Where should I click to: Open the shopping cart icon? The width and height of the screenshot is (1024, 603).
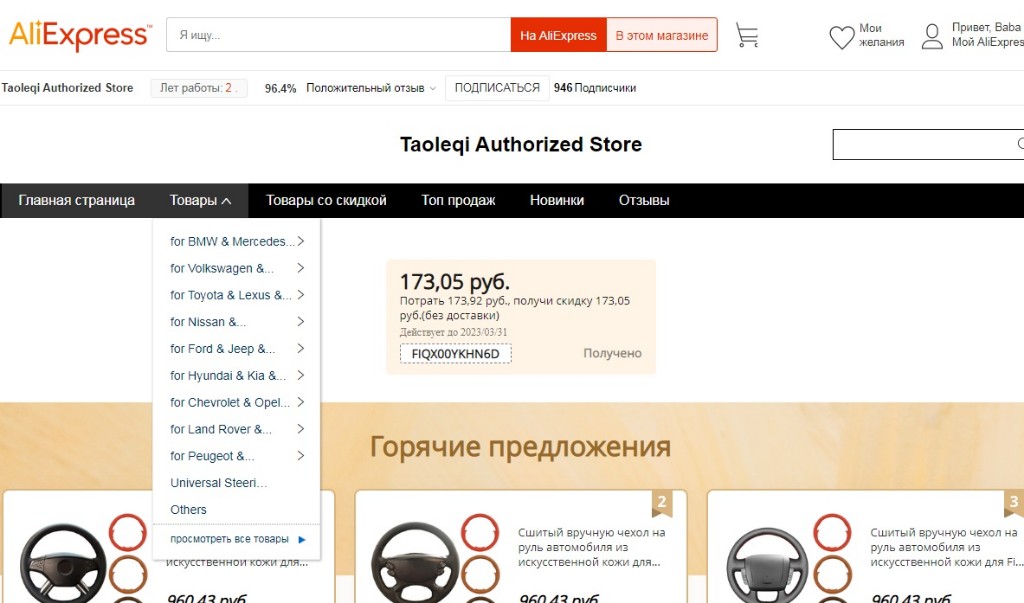point(746,35)
